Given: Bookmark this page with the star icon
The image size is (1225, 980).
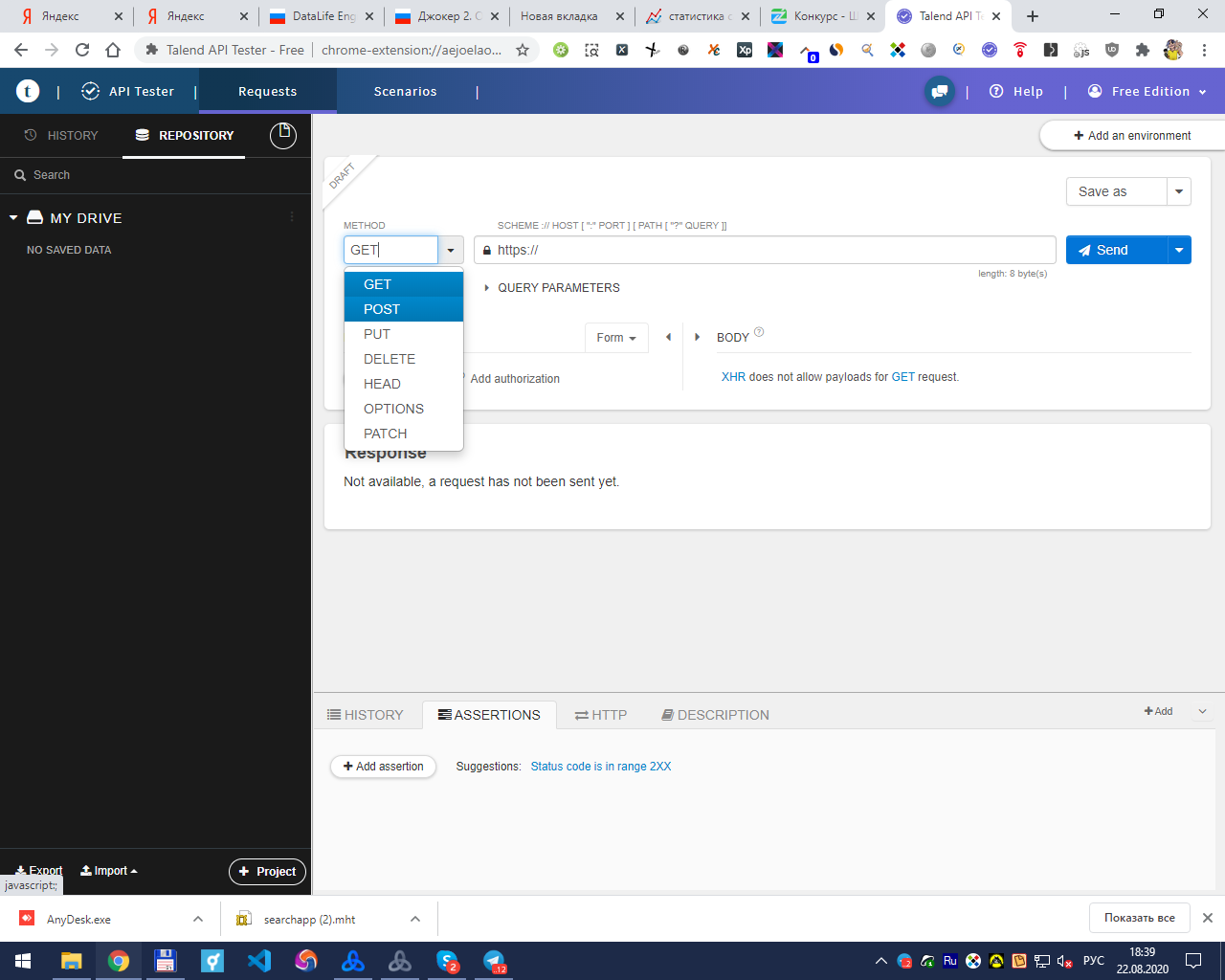Looking at the screenshot, I should 523,50.
